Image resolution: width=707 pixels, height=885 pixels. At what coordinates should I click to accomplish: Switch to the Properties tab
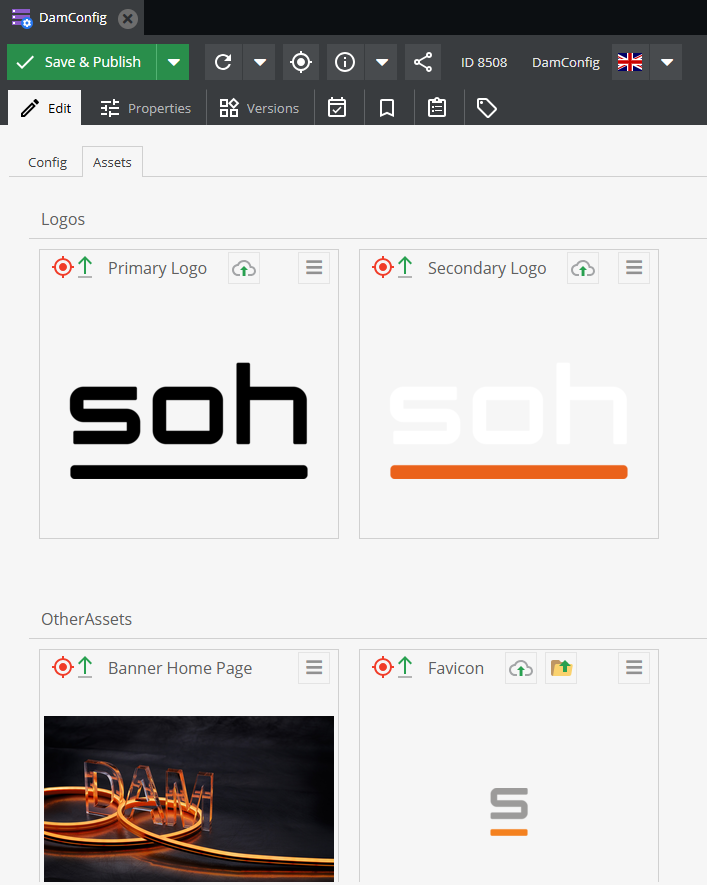pos(145,108)
